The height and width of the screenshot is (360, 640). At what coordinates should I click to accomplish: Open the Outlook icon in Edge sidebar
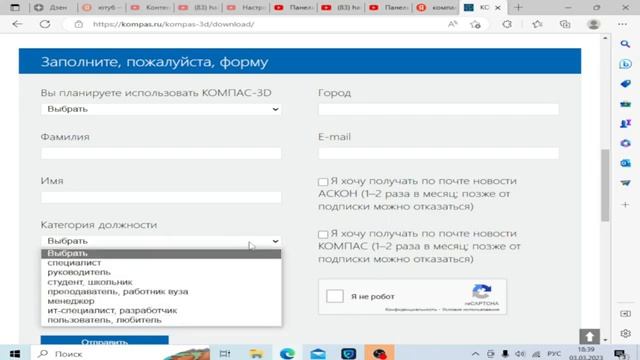[x=625, y=163]
